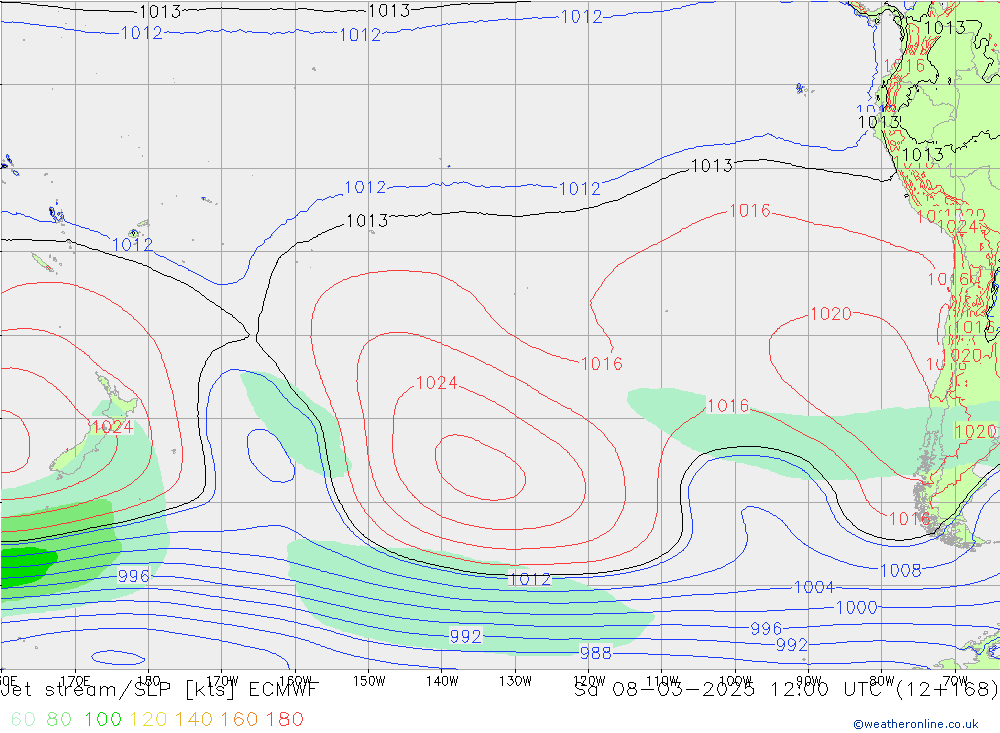The width and height of the screenshot is (1000, 733).
Task: Select the 180 longitude label
Action: coord(149,681)
